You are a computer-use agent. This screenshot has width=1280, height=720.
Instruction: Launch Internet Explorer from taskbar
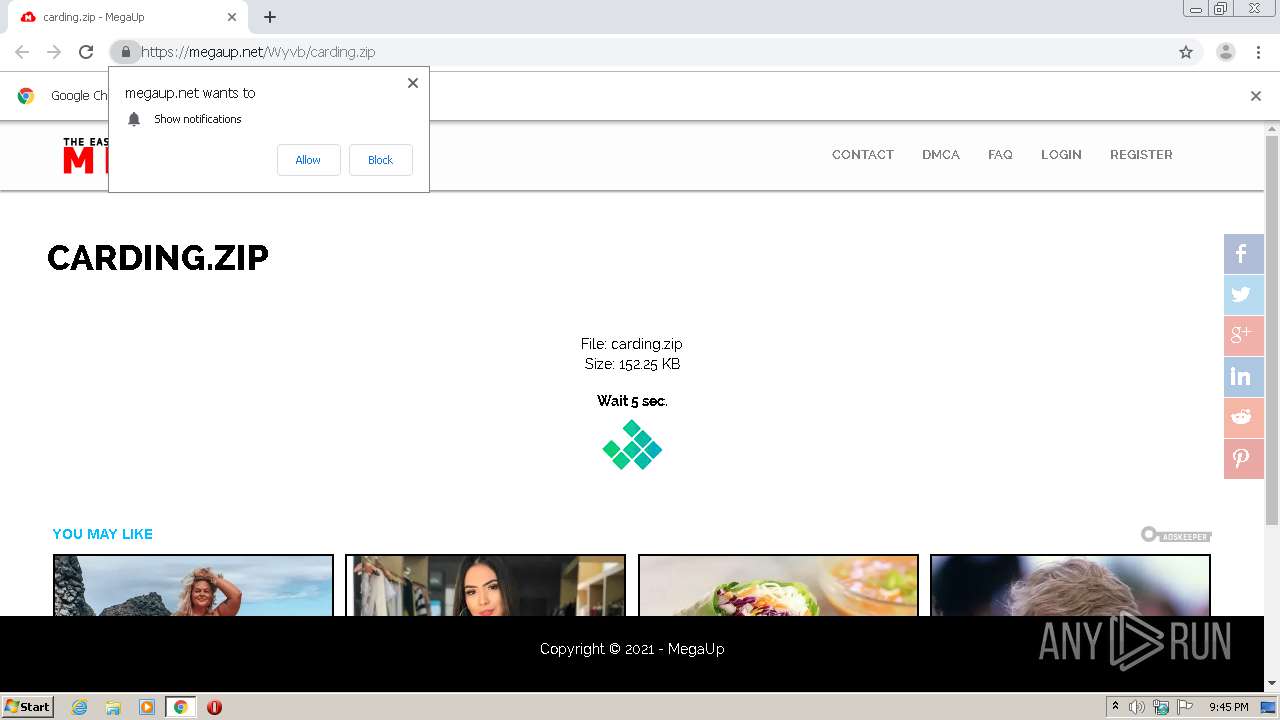click(80, 707)
